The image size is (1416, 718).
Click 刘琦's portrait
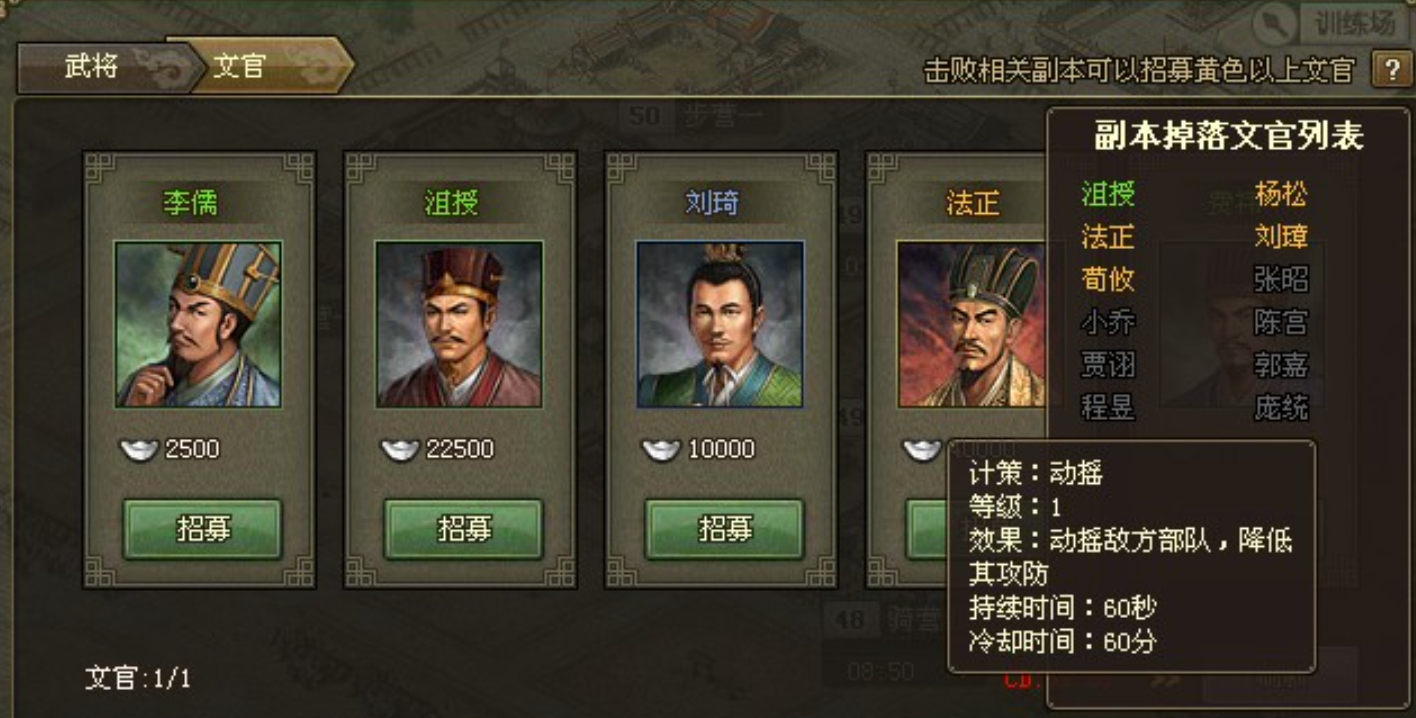[720, 324]
